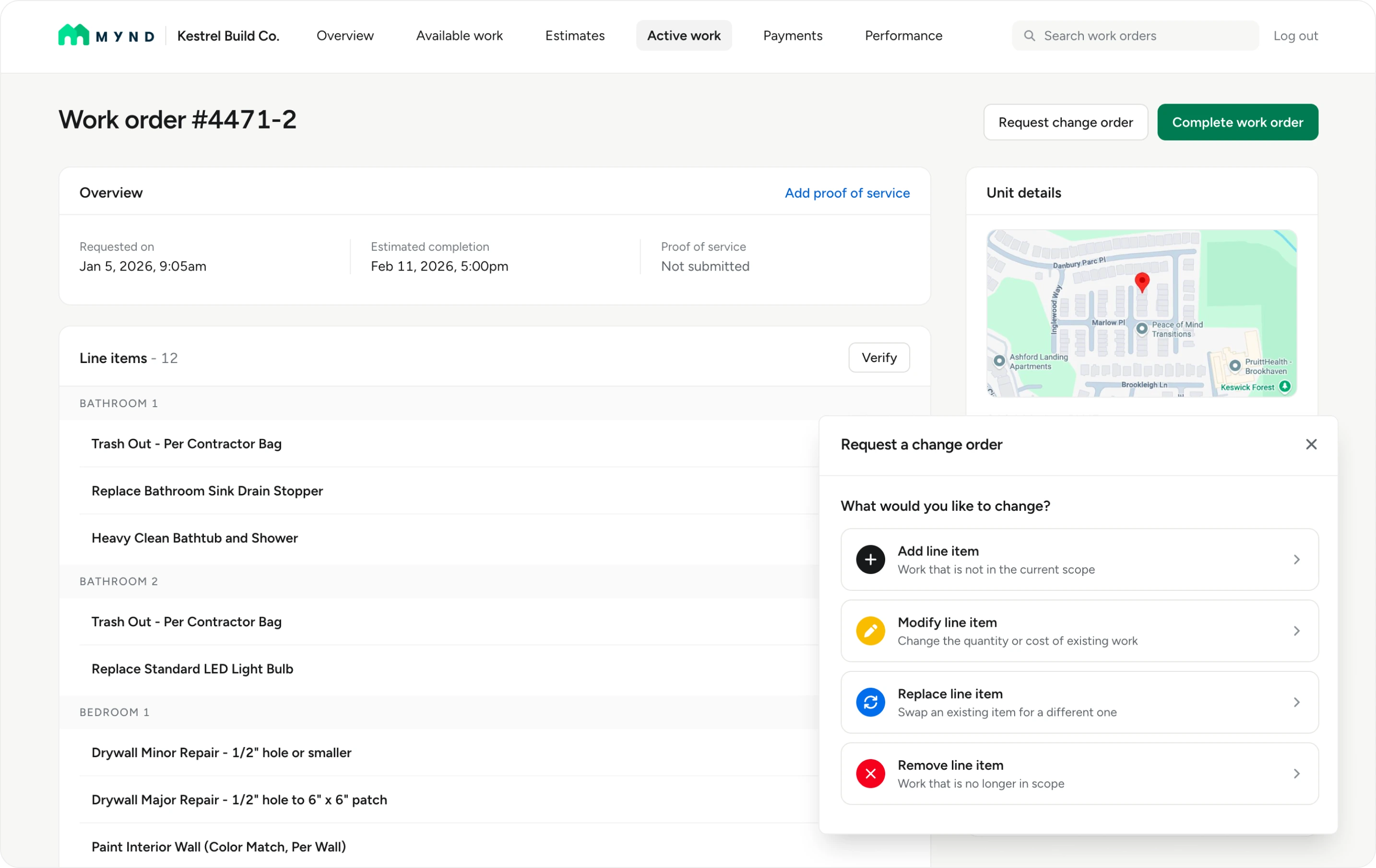
Task: Click the Mynd house logo icon
Action: [x=74, y=35]
